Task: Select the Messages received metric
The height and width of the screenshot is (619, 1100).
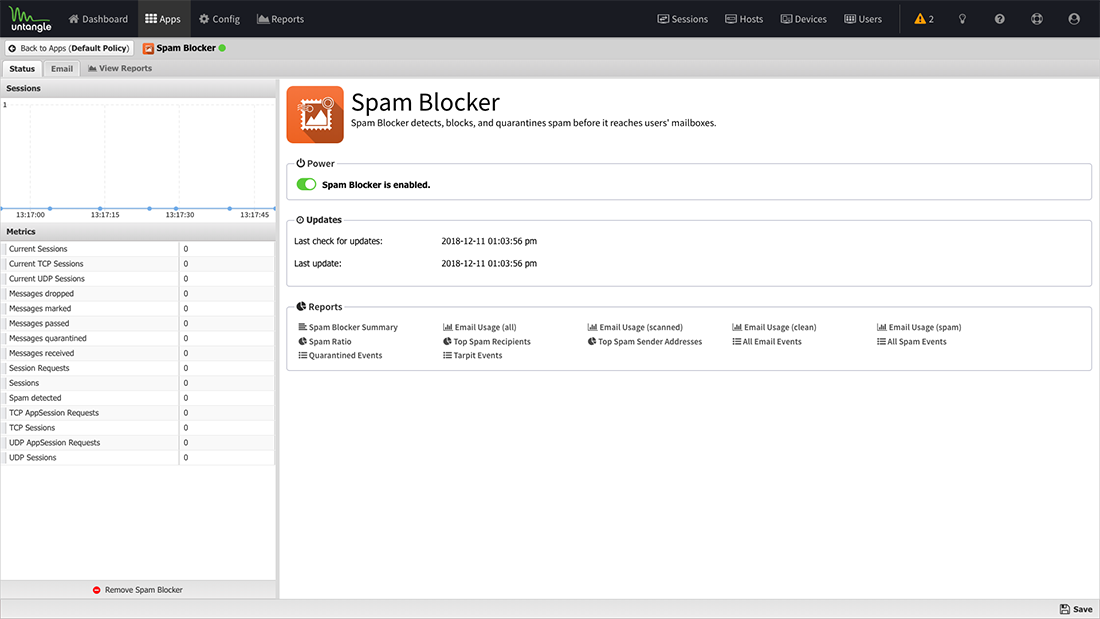Action: [x=138, y=354]
